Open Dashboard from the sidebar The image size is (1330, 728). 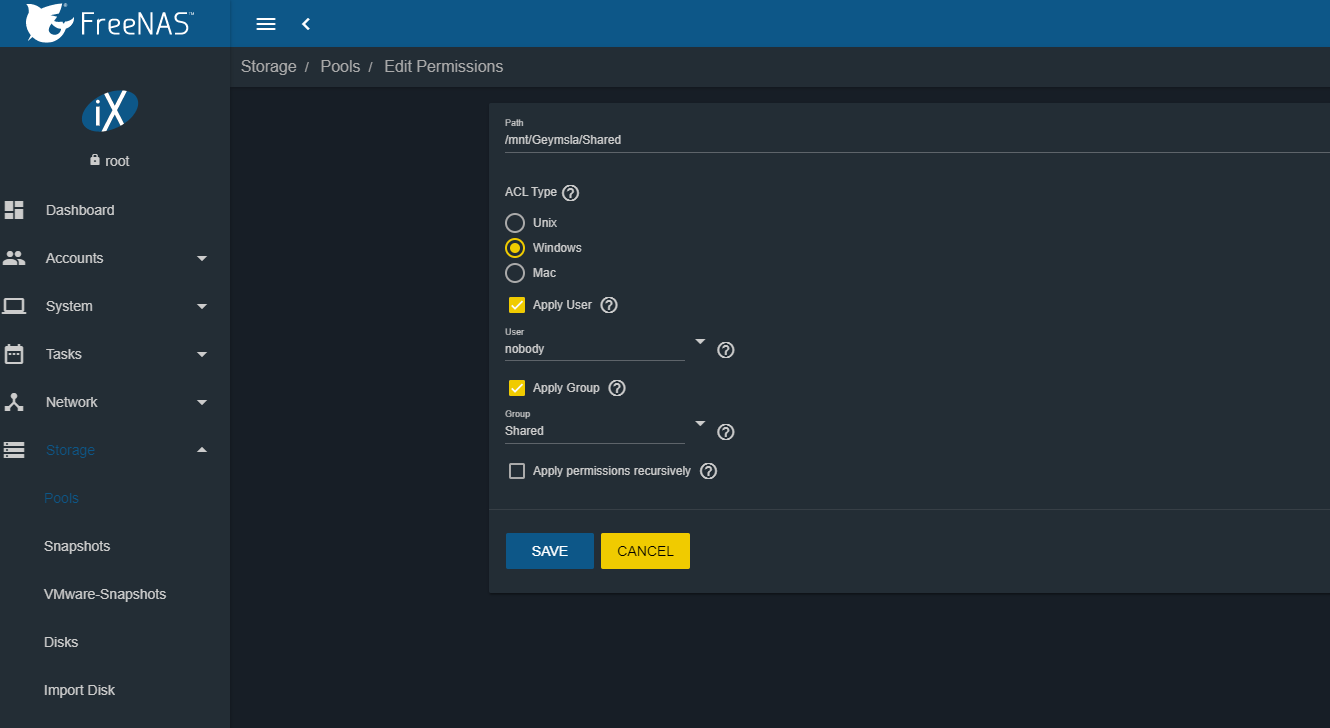pyautogui.click(x=80, y=210)
